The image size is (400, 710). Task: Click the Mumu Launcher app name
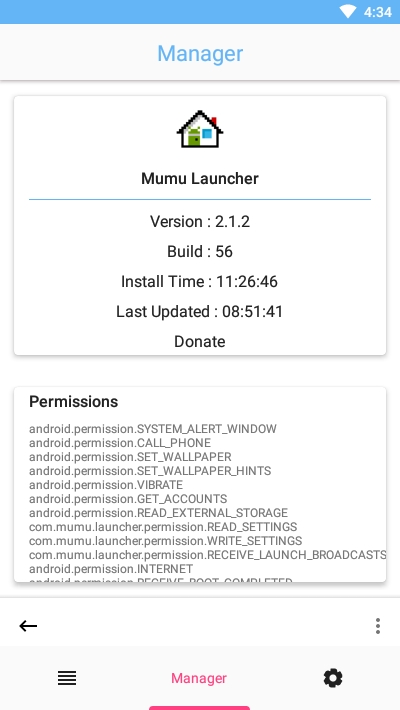pyautogui.click(x=200, y=178)
